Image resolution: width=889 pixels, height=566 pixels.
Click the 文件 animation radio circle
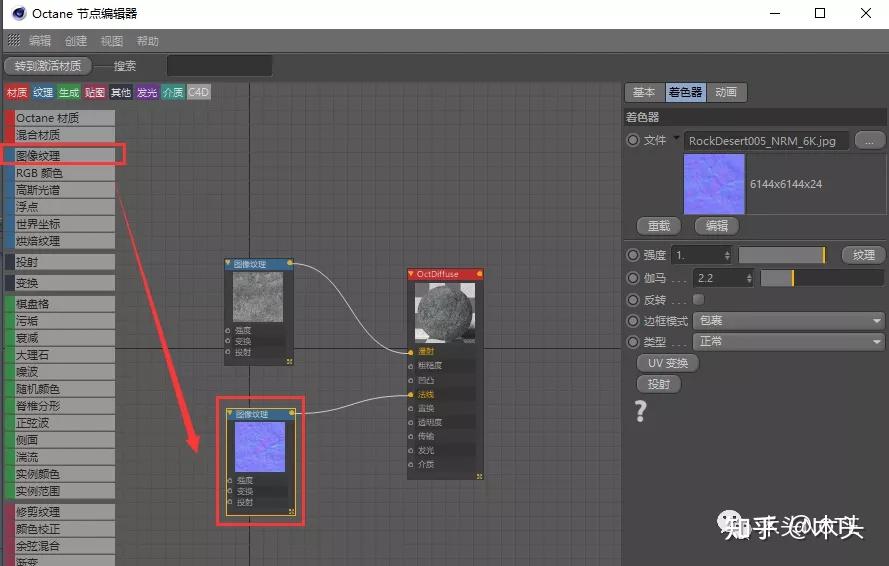click(x=633, y=140)
